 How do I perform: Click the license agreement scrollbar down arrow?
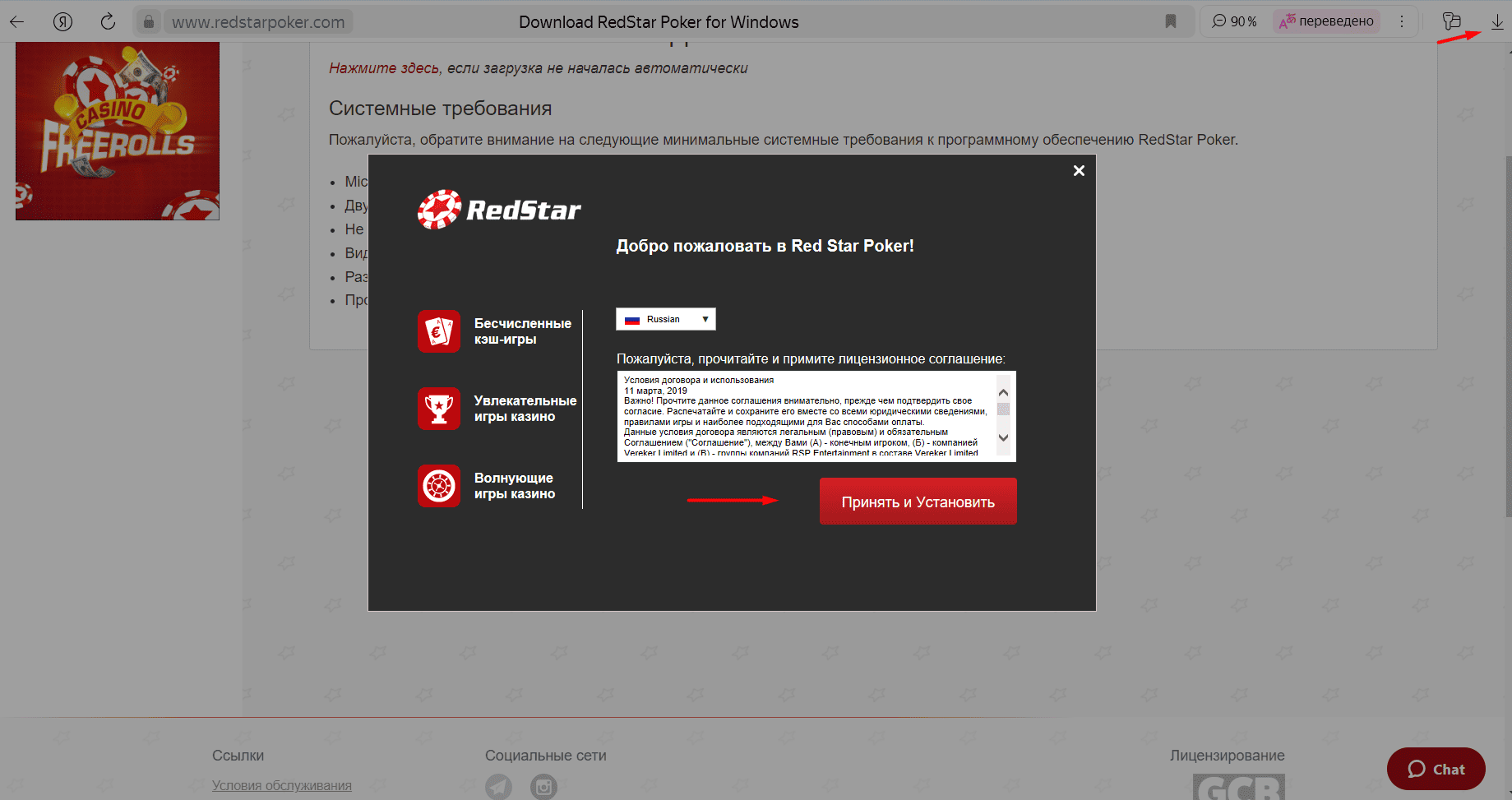(x=1003, y=438)
